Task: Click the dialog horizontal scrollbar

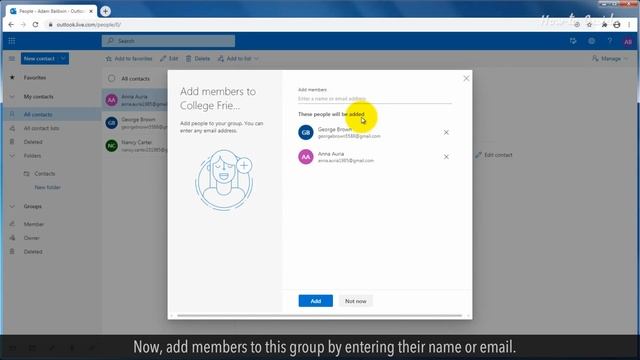Action: (x=320, y=316)
